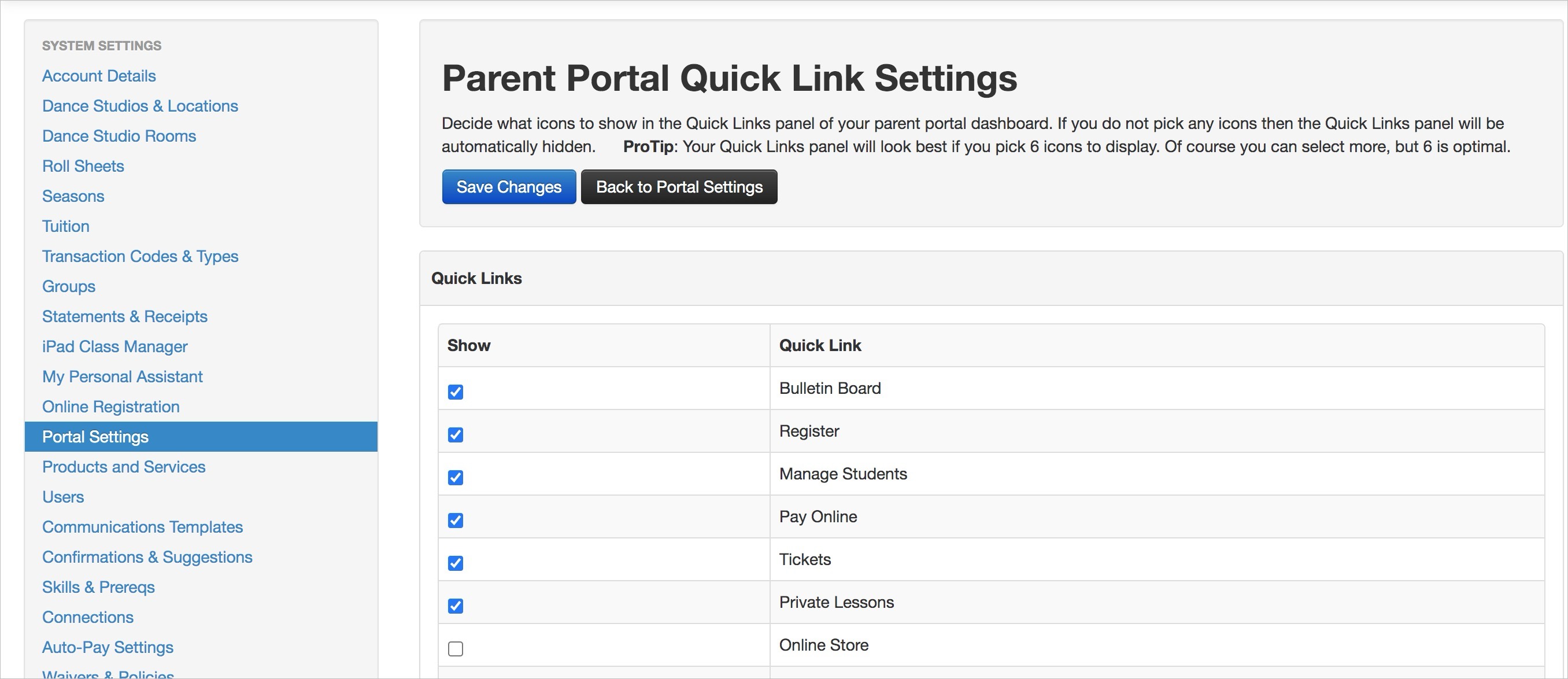Toggle the Manage Students checkbox
Image resolution: width=1568 pixels, height=679 pixels.
point(455,477)
